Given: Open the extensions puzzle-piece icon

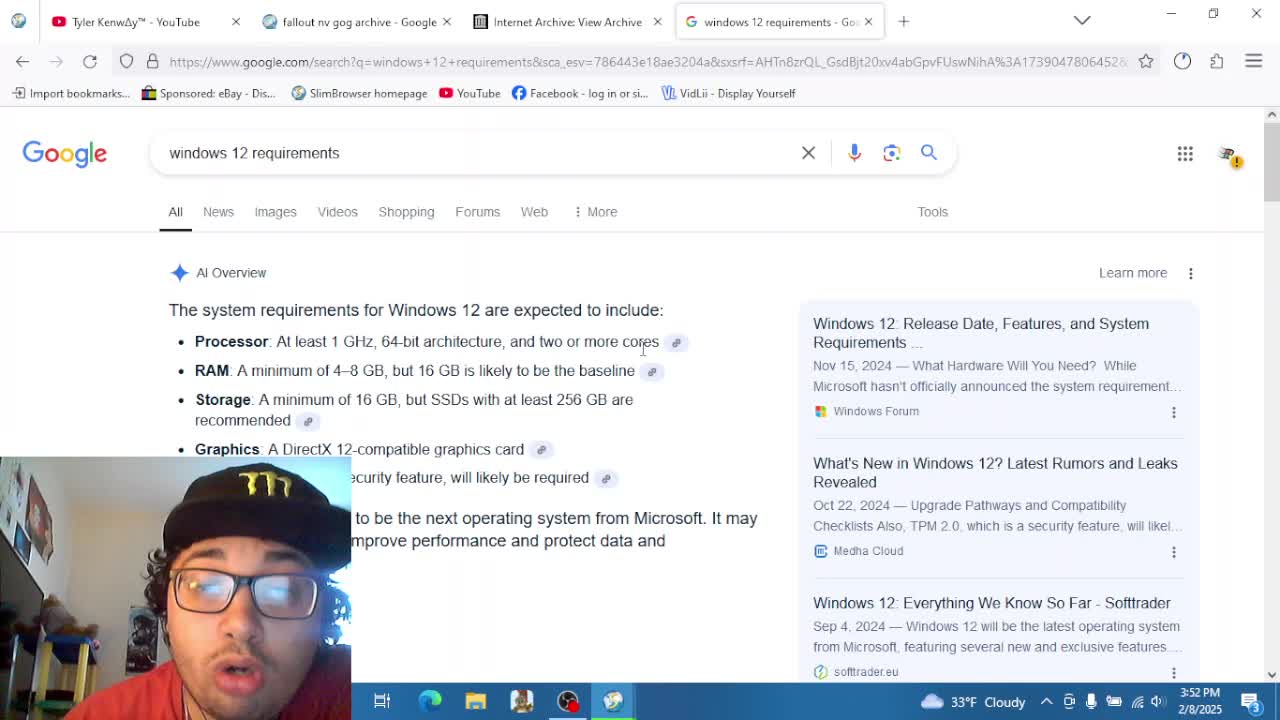Looking at the screenshot, I should 1217,62.
